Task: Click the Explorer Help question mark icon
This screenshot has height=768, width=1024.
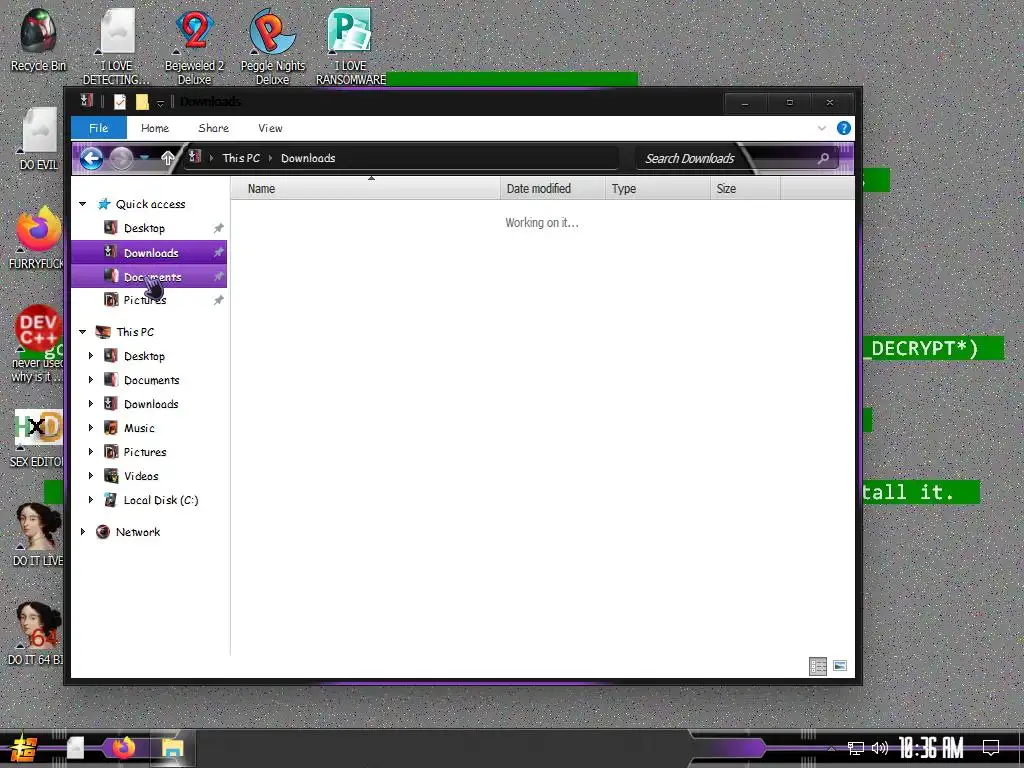Action: click(x=844, y=128)
